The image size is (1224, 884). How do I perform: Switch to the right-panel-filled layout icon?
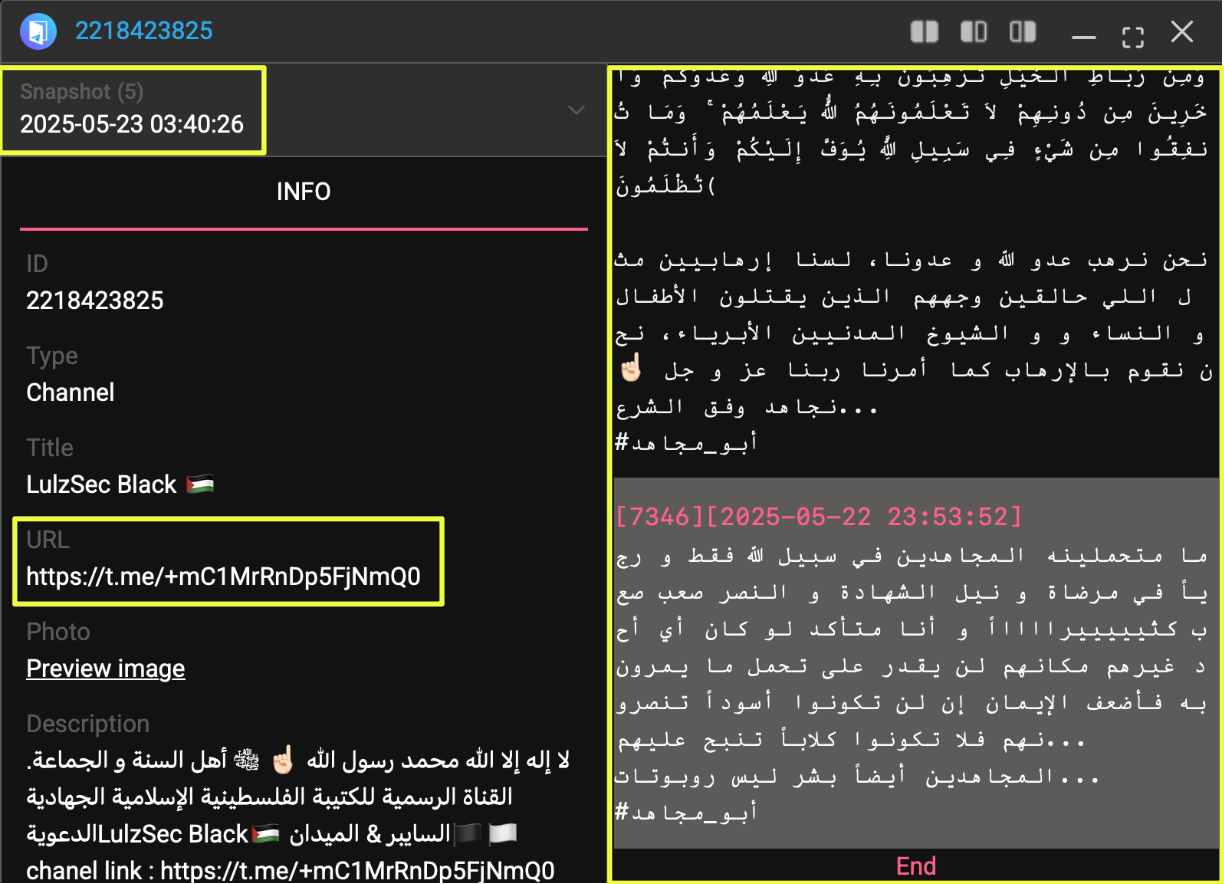tap(1022, 32)
